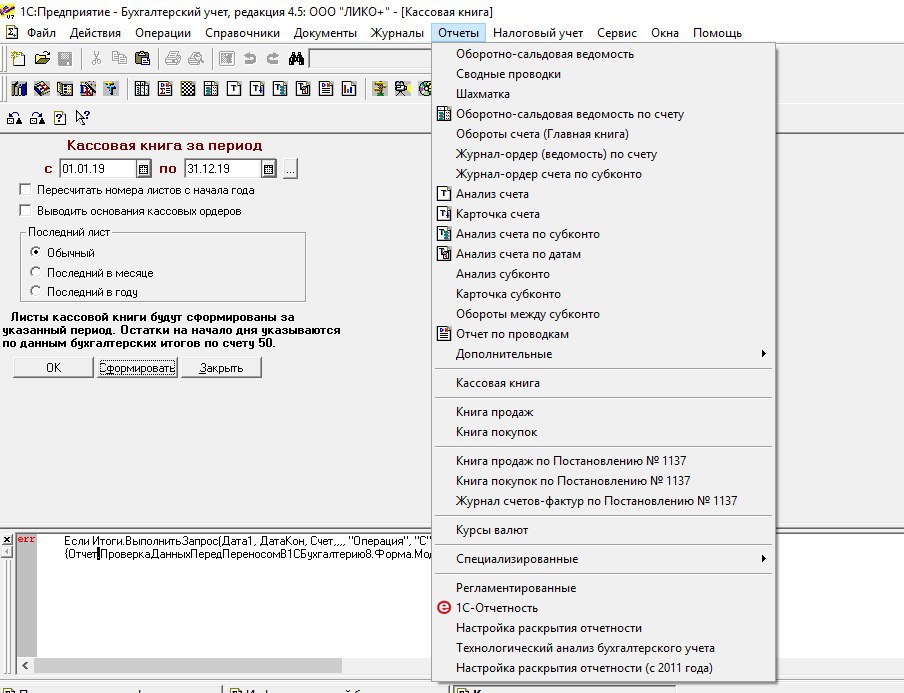Viewport: 904px width, 693px height.
Task: Open calendar picker for end date 31.12.19
Action: click(x=269, y=169)
